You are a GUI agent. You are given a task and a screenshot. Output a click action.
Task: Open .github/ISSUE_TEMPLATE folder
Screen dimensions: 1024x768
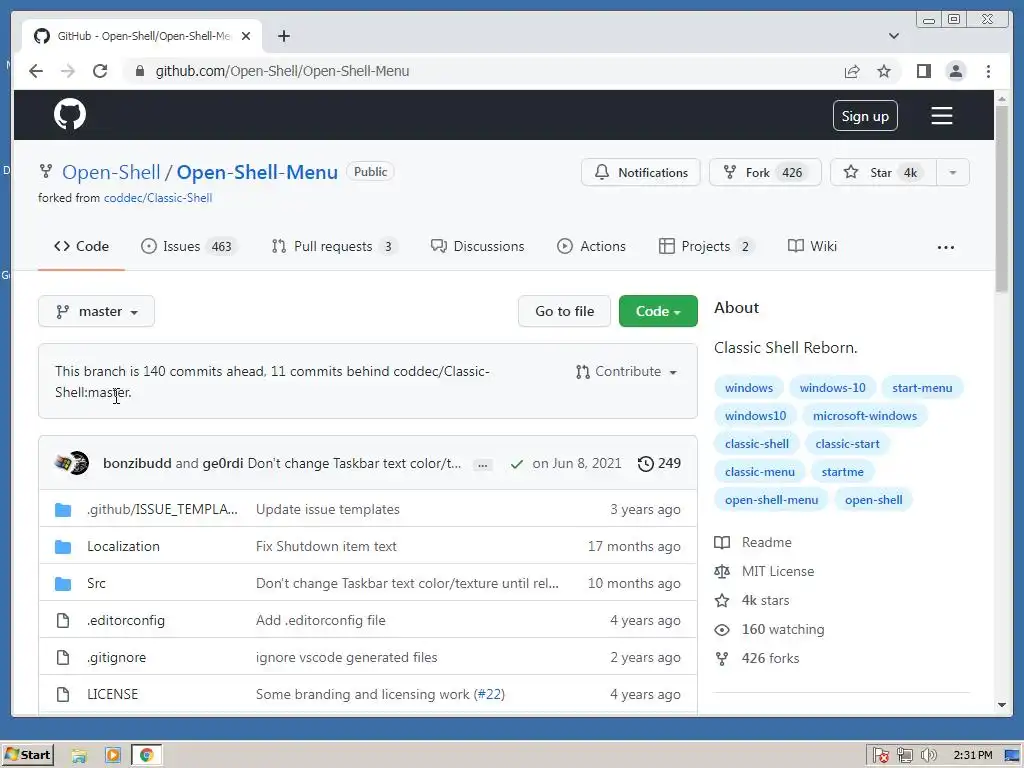coord(162,509)
